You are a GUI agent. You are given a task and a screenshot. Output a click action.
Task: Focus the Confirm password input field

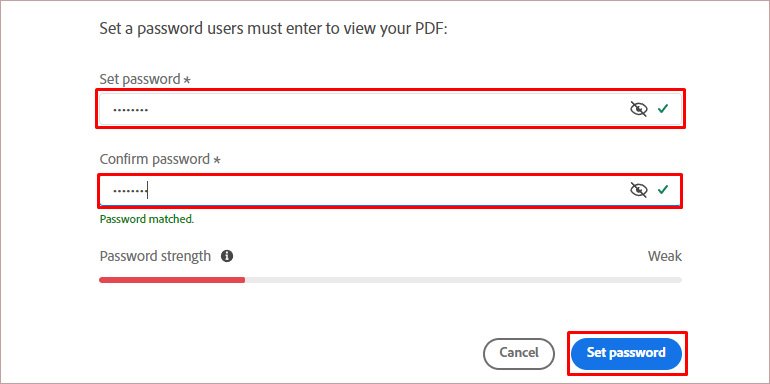pos(390,190)
